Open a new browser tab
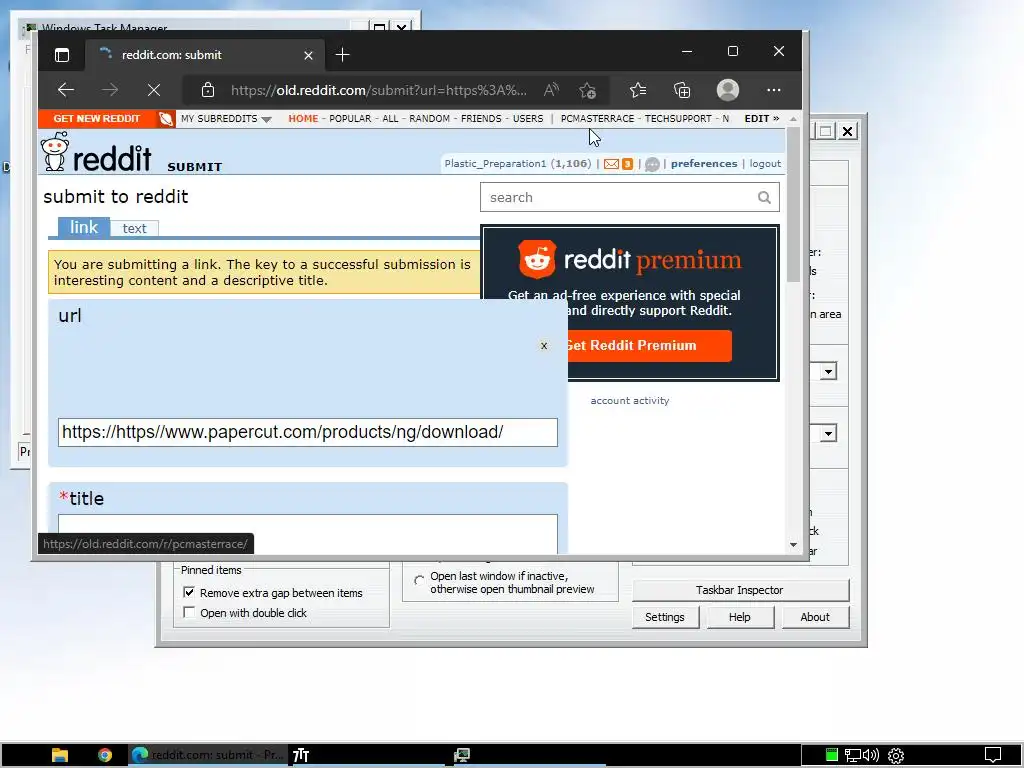The width and height of the screenshot is (1024, 768). tap(343, 55)
